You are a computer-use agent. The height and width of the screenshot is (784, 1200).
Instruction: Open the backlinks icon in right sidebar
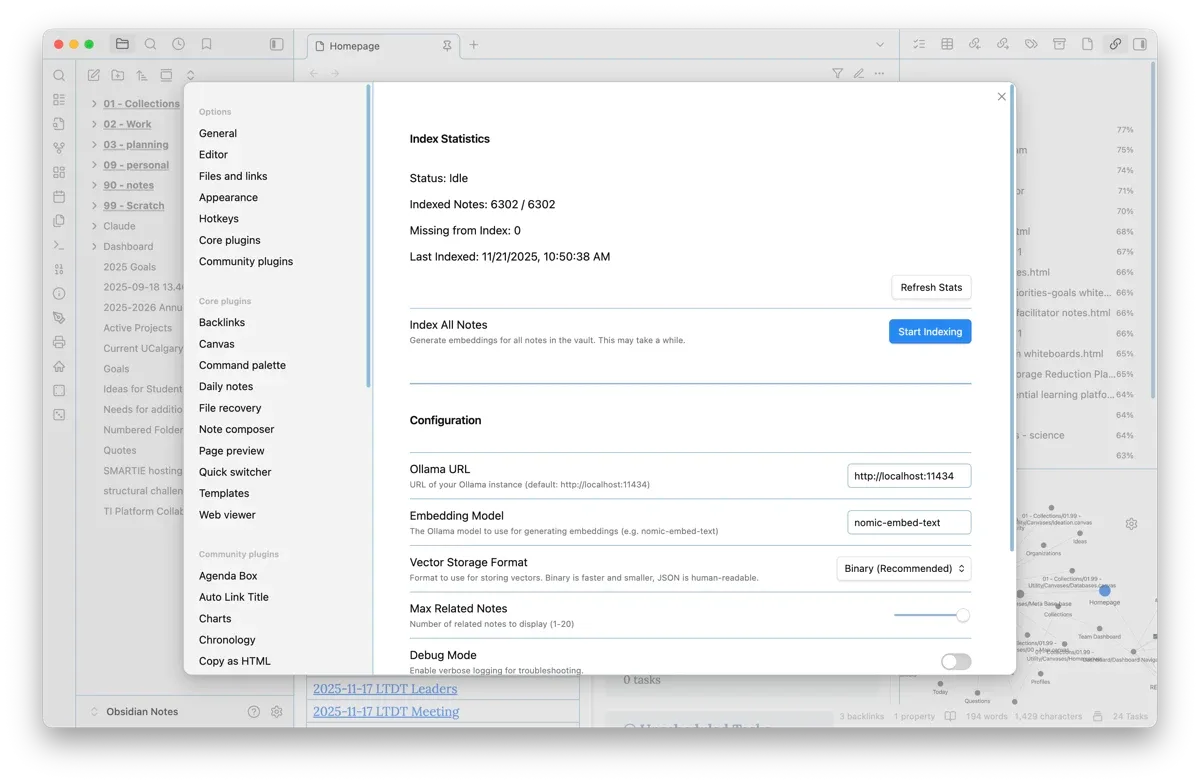click(x=975, y=44)
